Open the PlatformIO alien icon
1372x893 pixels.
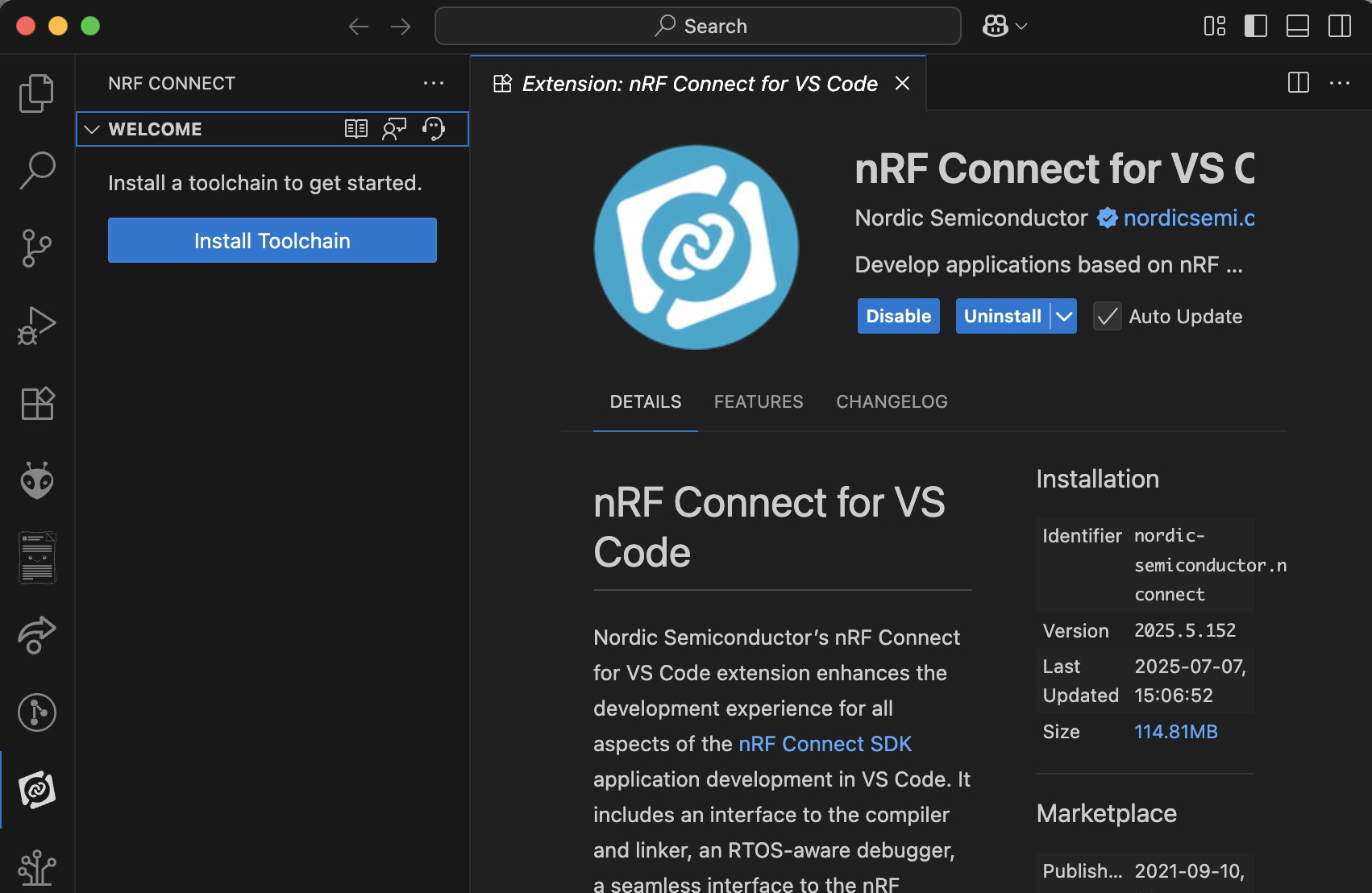[x=36, y=480]
